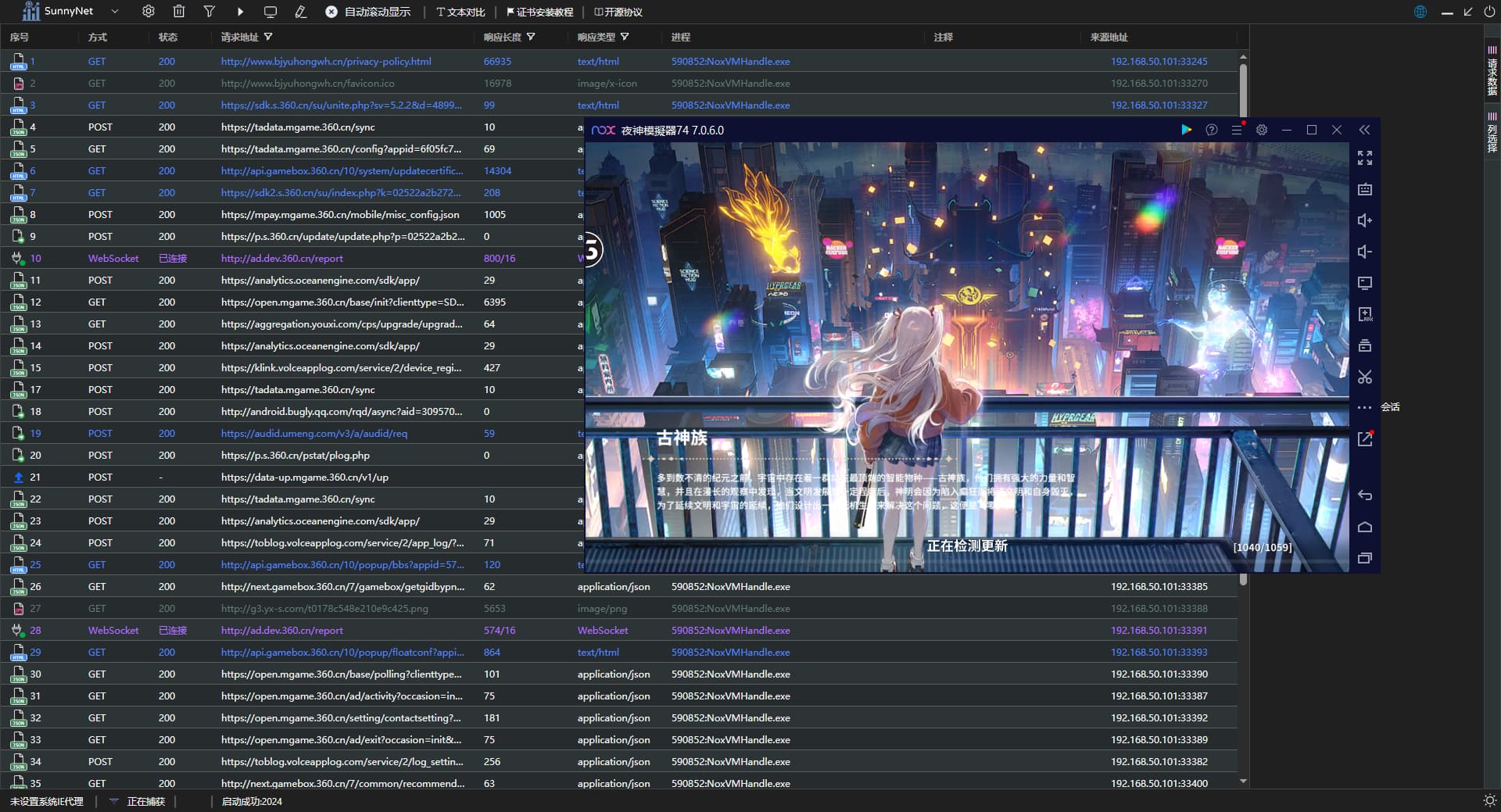Install an APK using the APK icon
Screen dimensions: 1501x812
1365,314
